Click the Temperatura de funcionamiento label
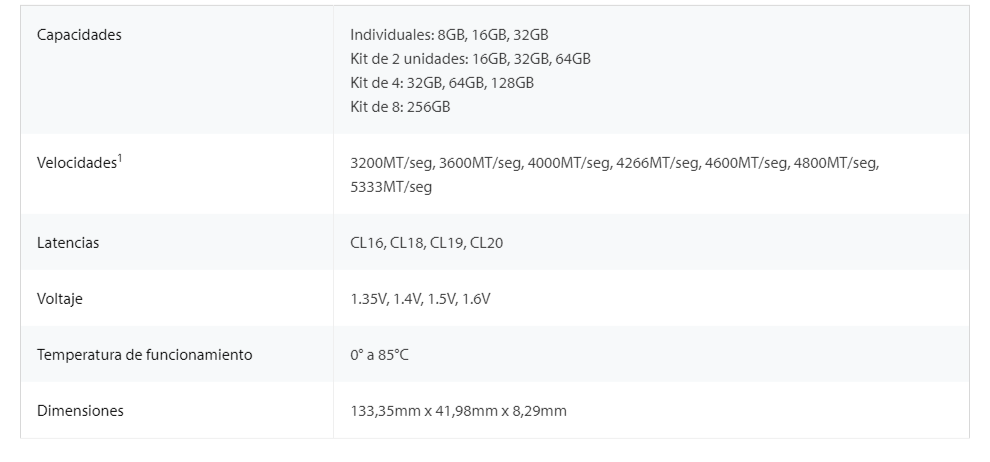The image size is (990, 462). [144, 355]
